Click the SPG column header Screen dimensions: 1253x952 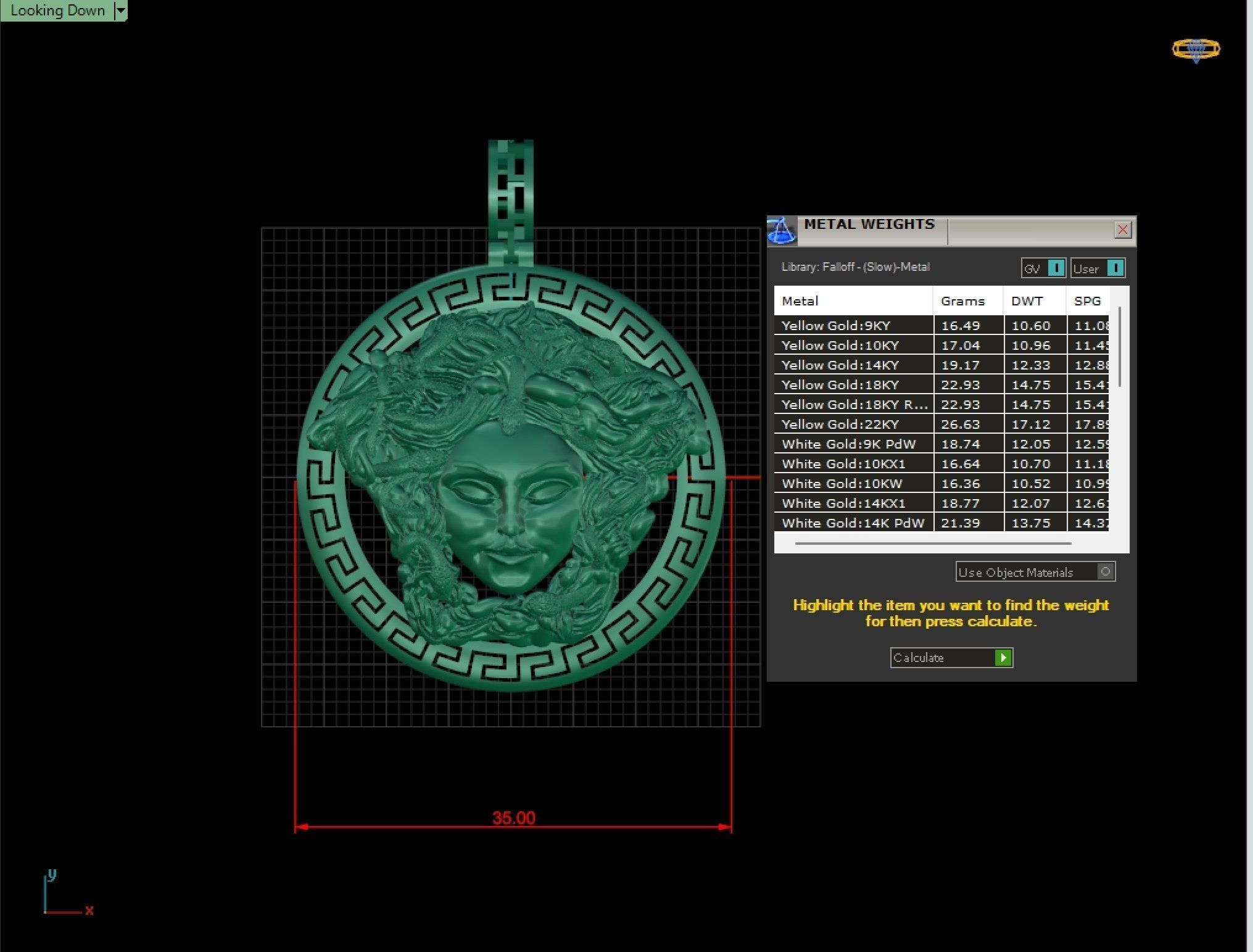[x=1088, y=301]
